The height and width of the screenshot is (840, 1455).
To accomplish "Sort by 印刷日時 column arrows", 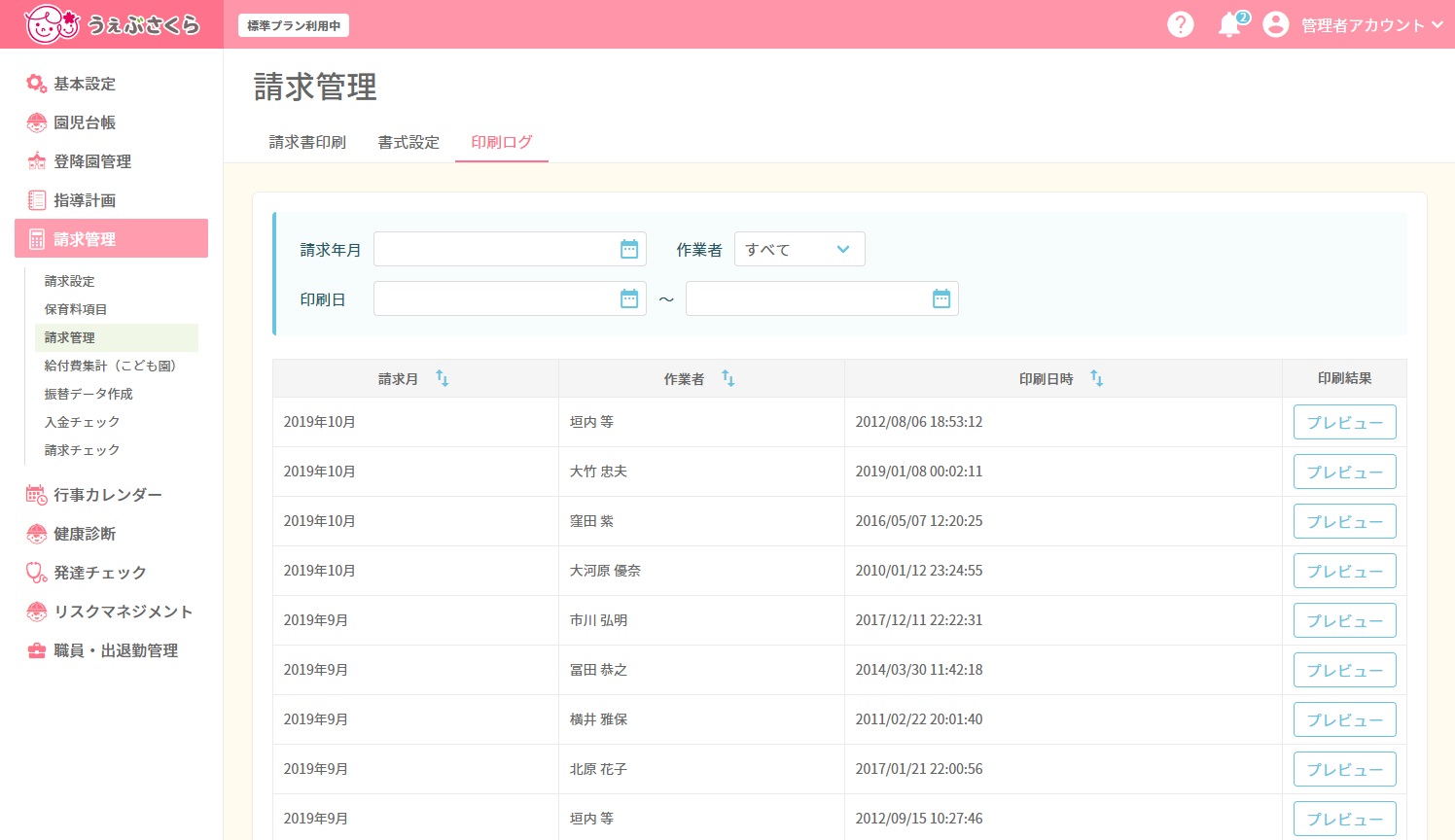I will 1097,378.
